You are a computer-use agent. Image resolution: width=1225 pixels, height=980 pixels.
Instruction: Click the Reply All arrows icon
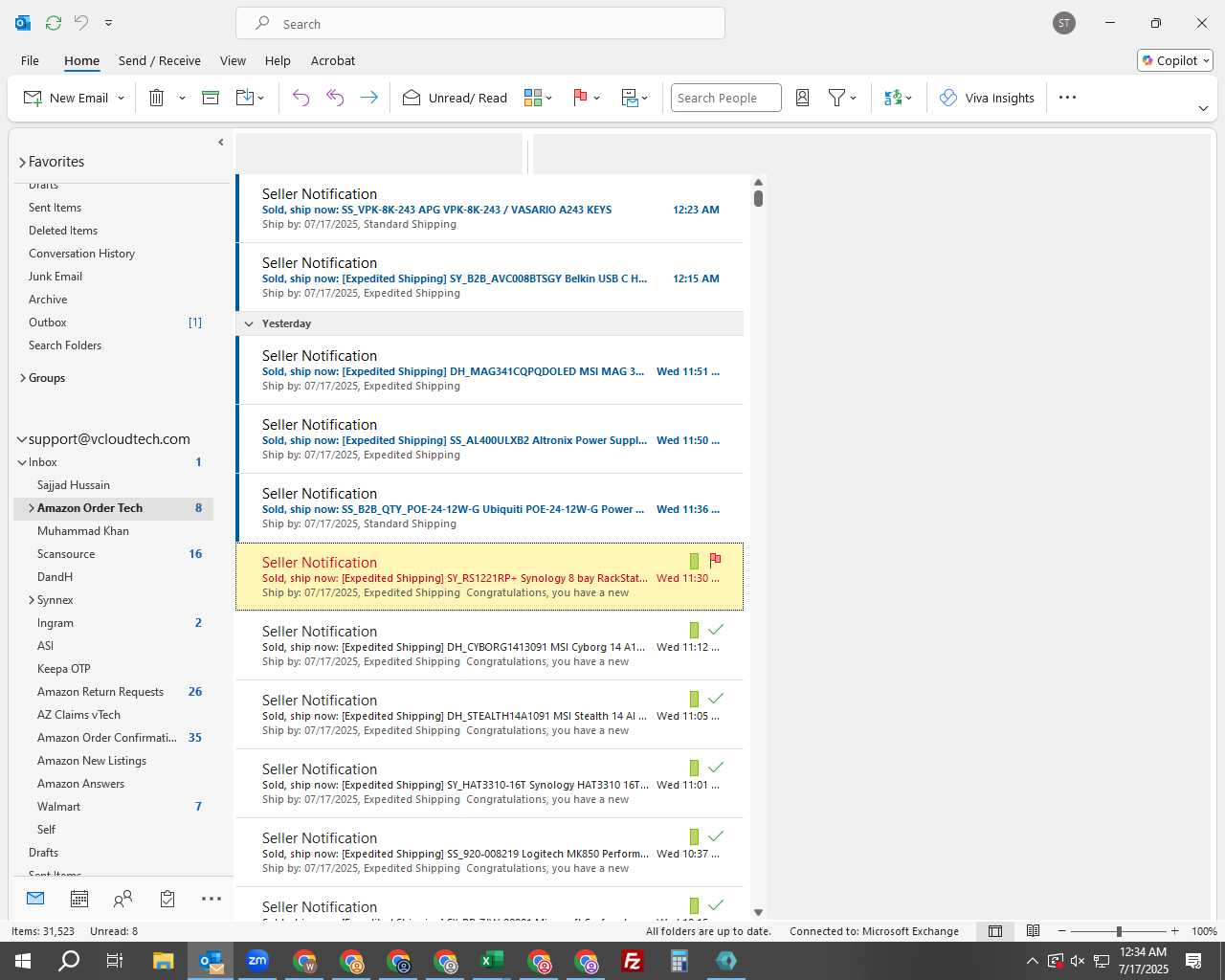pos(335,98)
